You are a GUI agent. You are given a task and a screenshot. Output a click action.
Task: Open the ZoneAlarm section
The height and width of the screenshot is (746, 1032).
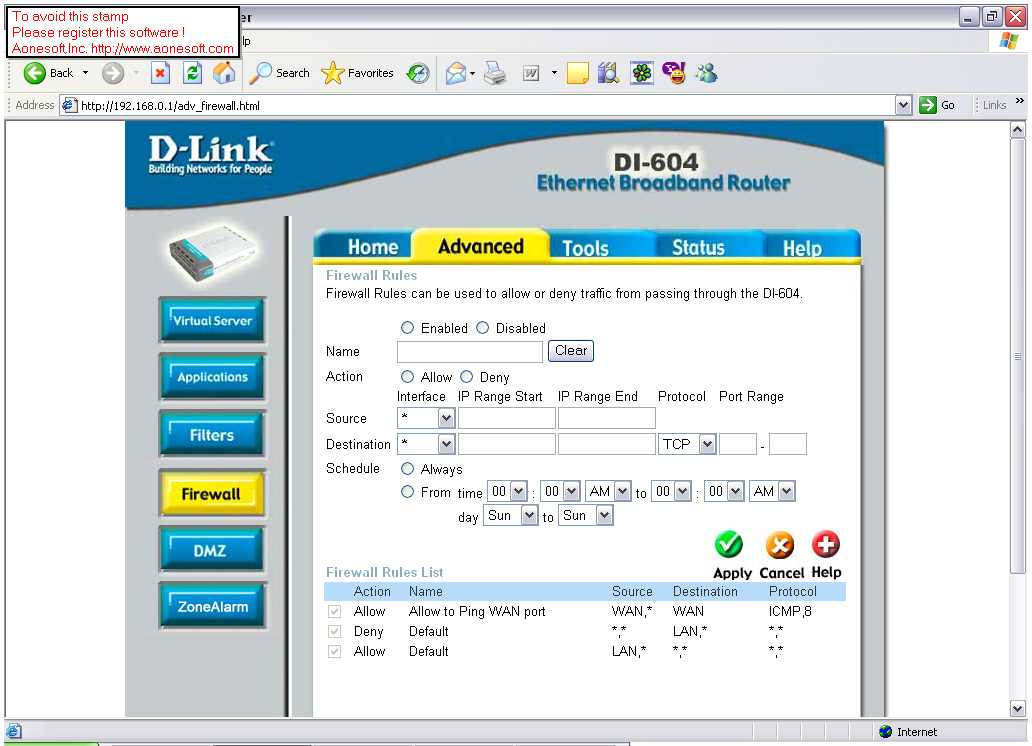pos(212,606)
